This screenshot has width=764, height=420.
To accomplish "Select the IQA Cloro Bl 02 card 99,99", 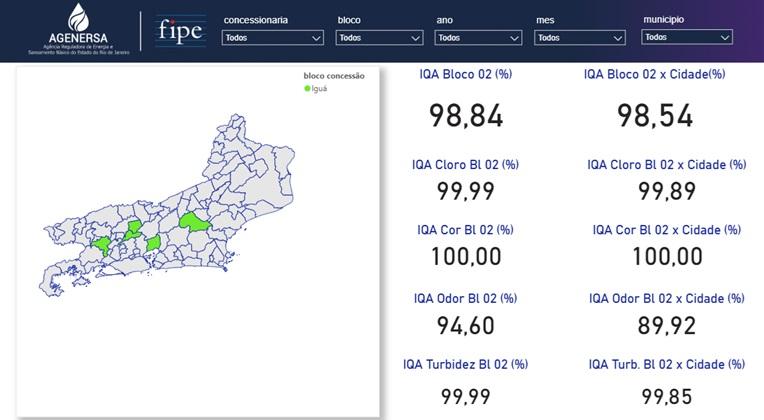I will pos(466,191).
